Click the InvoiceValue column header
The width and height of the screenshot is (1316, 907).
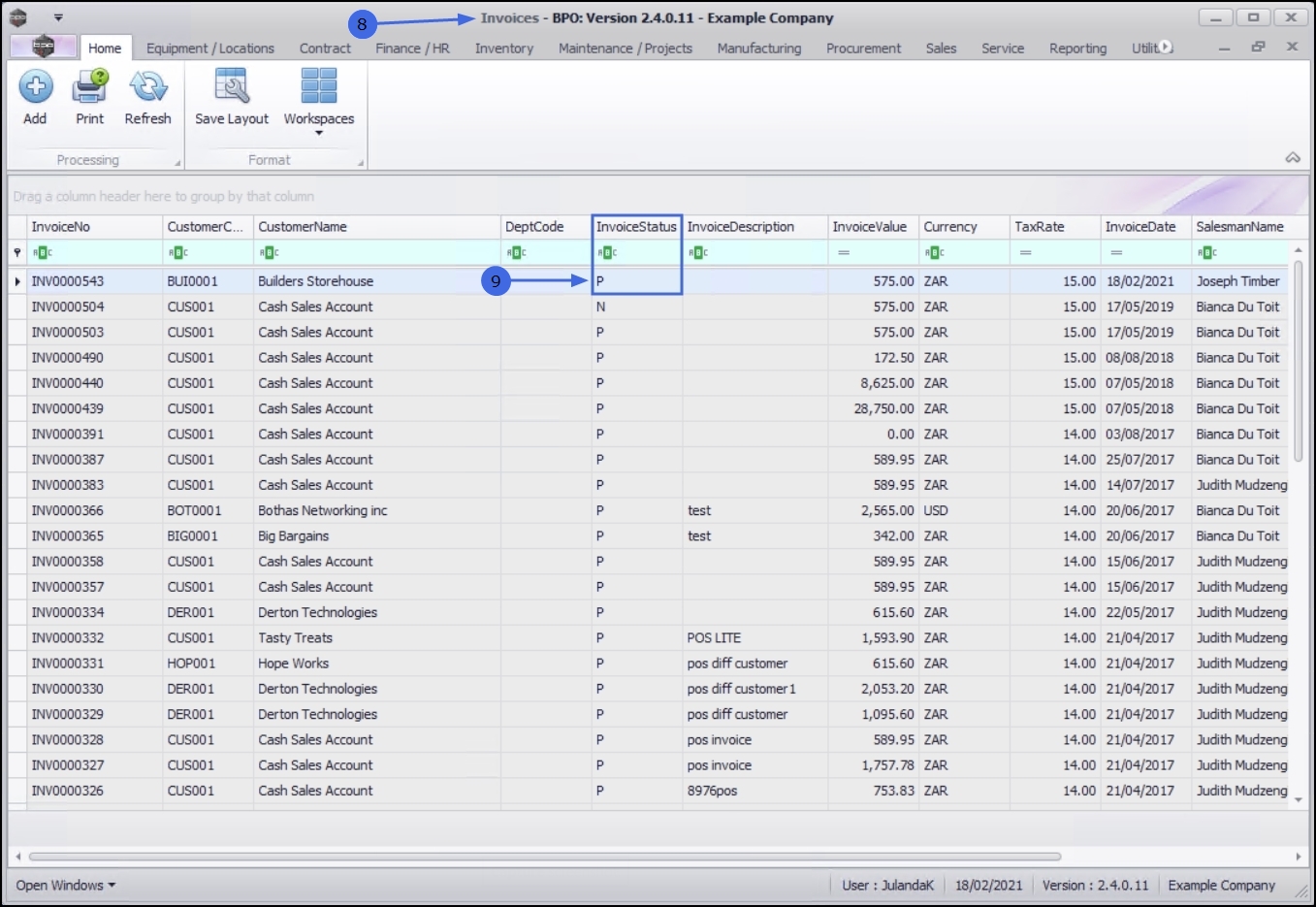point(874,227)
